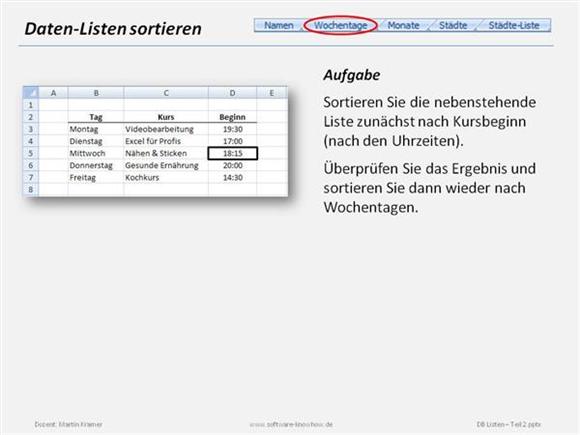580x435 pixels.
Task: Click the Daten-Listen sortieren title
Action: (x=113, y=29)
